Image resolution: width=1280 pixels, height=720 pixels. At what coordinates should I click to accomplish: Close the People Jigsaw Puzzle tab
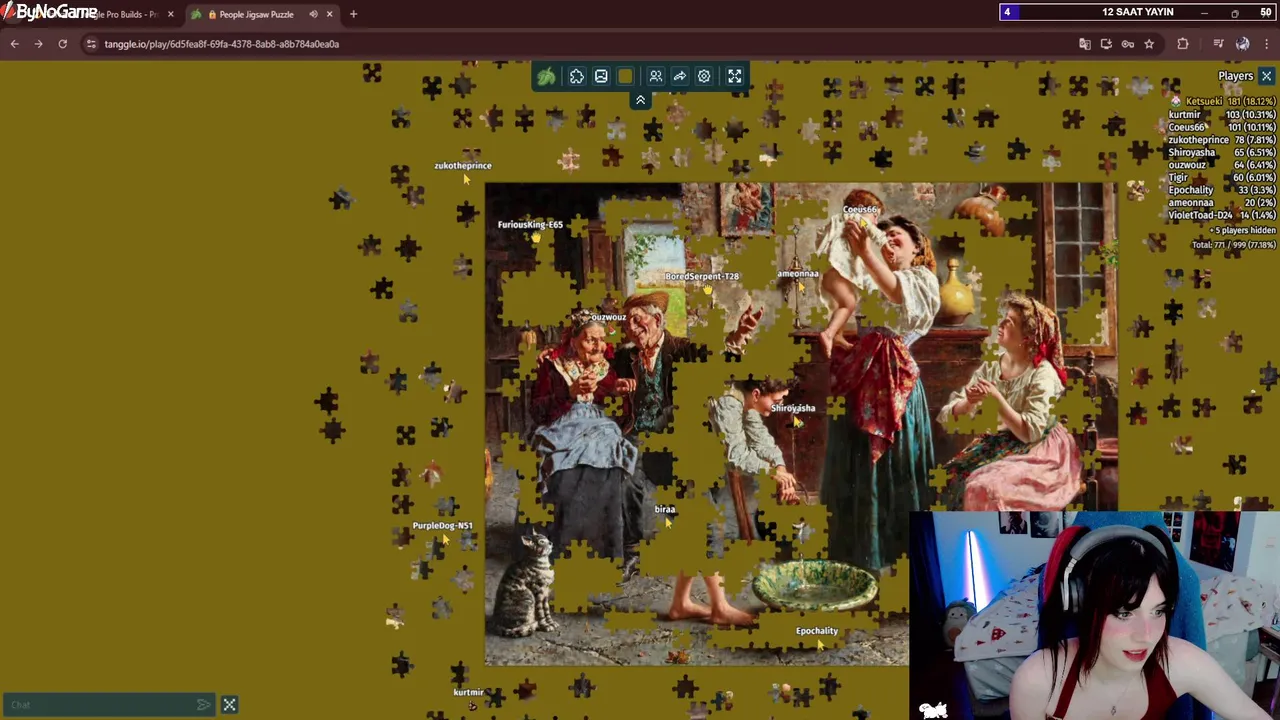coord(329,14)
